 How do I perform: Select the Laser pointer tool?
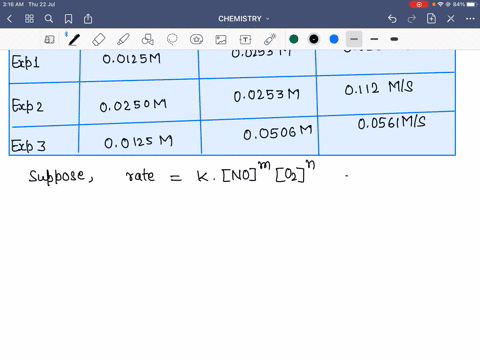tap(270, 39)
